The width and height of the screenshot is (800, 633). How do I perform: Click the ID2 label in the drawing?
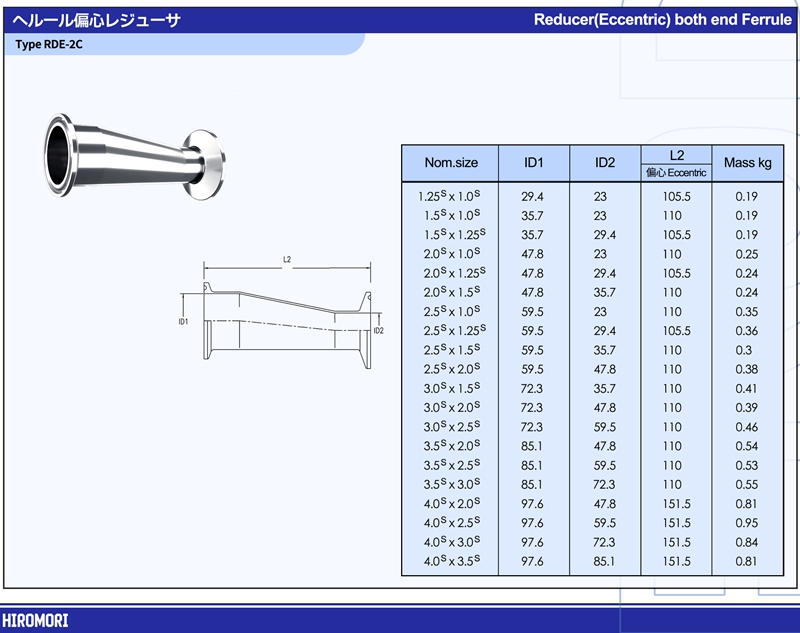pyautogui.click(x=378, y=330)
